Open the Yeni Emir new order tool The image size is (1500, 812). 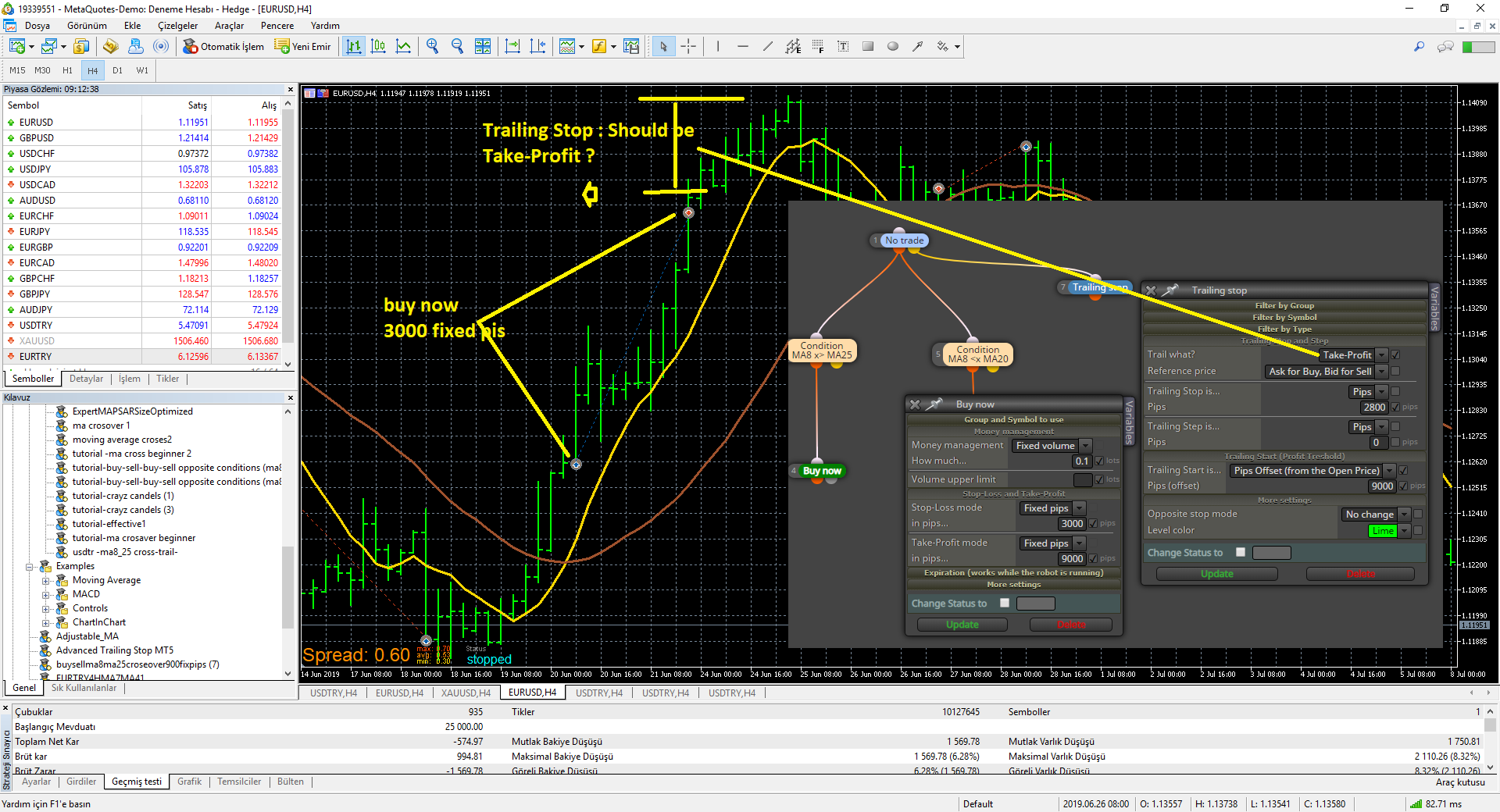pos(302,47)
